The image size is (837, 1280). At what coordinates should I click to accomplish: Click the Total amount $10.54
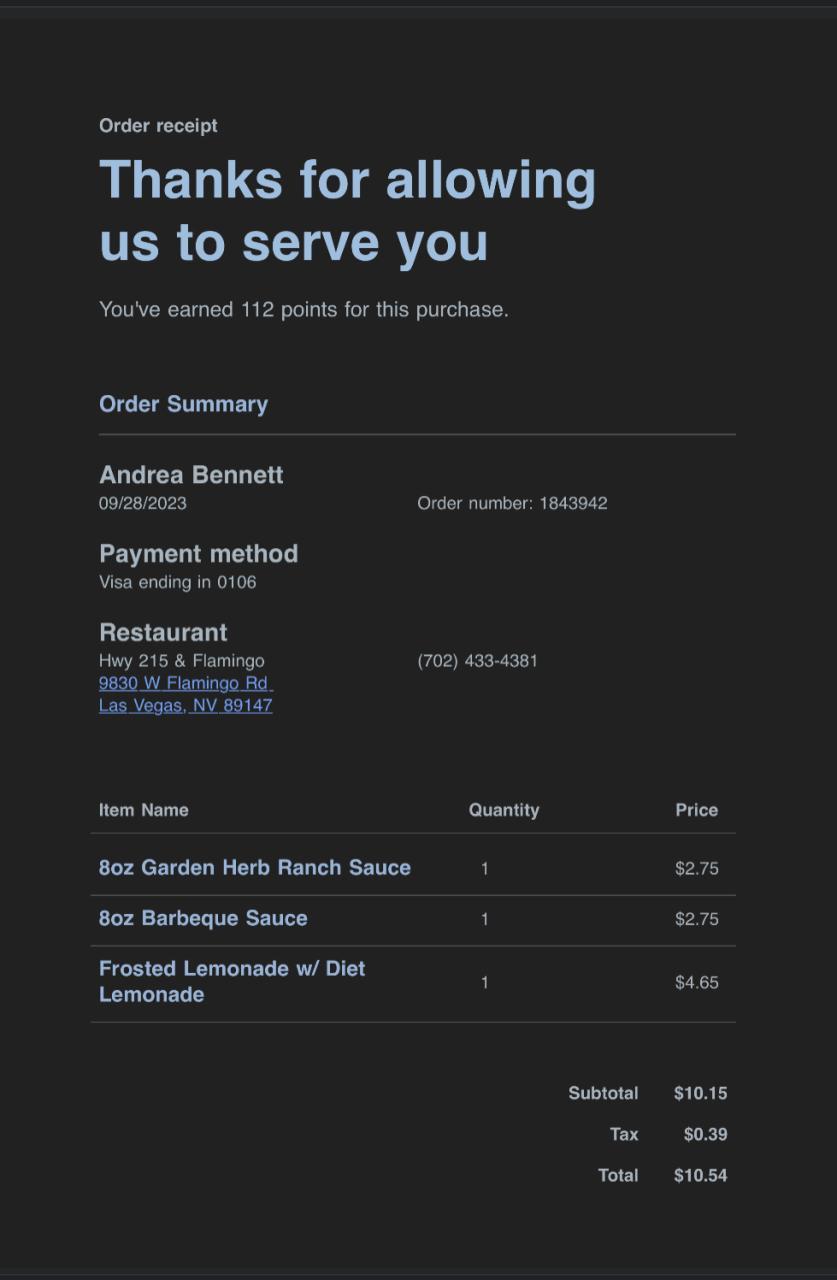pyautogui.click(x=700, y=1175)
